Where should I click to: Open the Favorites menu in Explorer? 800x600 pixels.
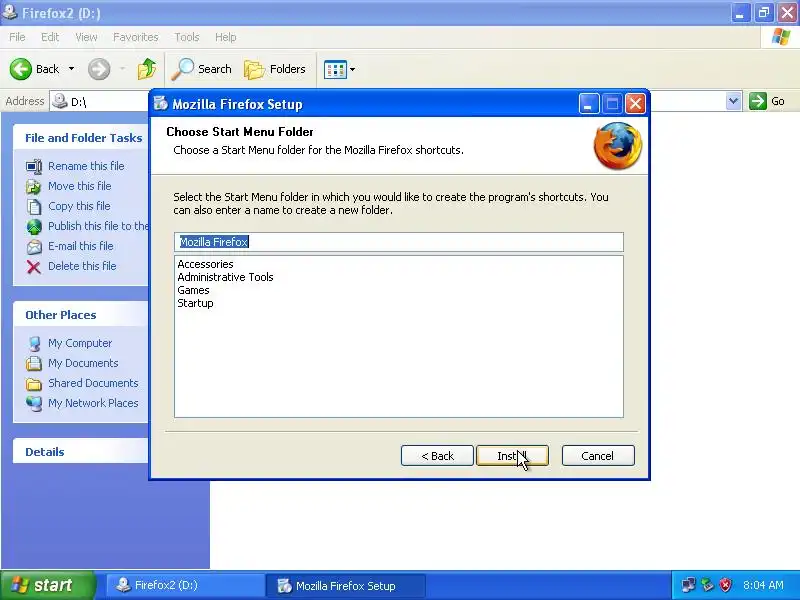[136, 37]
